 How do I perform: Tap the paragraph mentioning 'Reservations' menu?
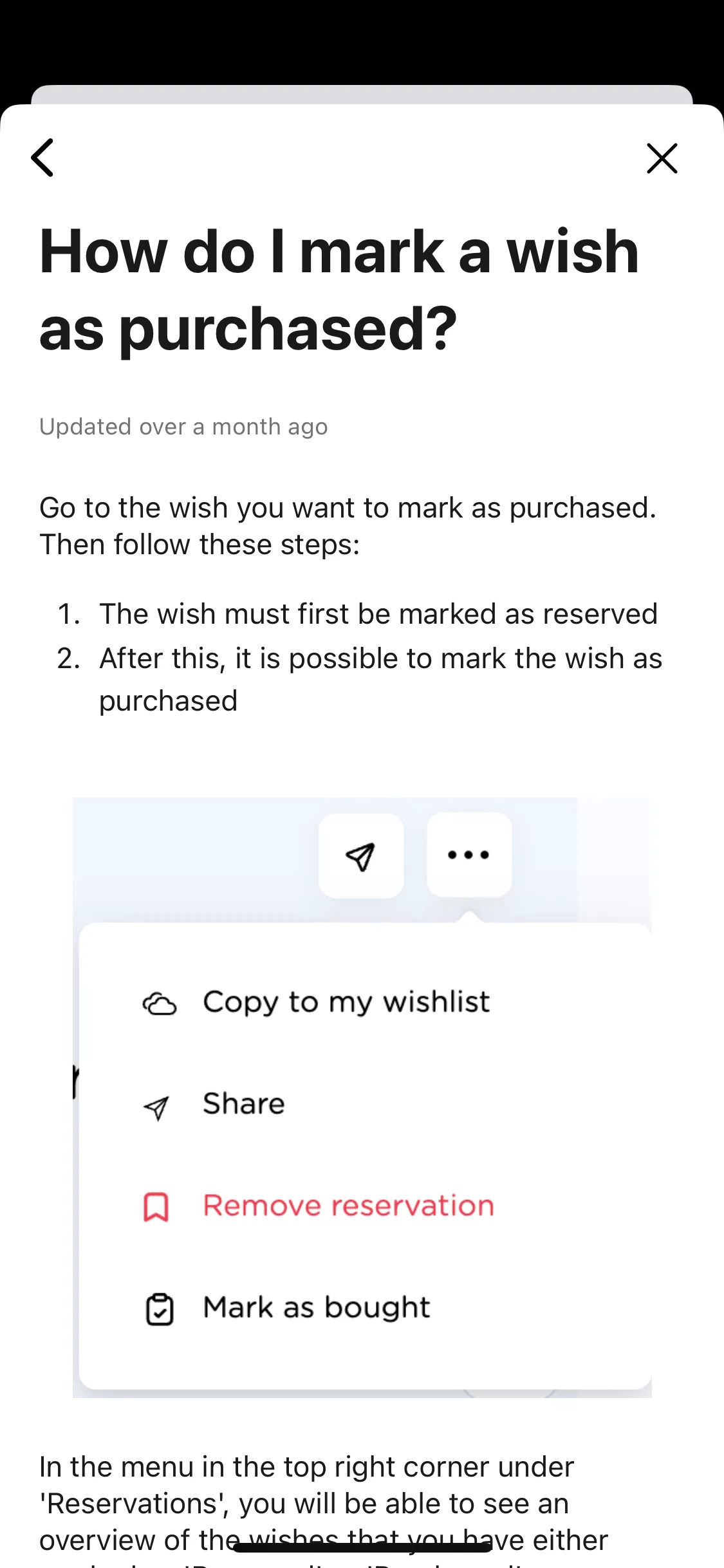coord(324,1509)
